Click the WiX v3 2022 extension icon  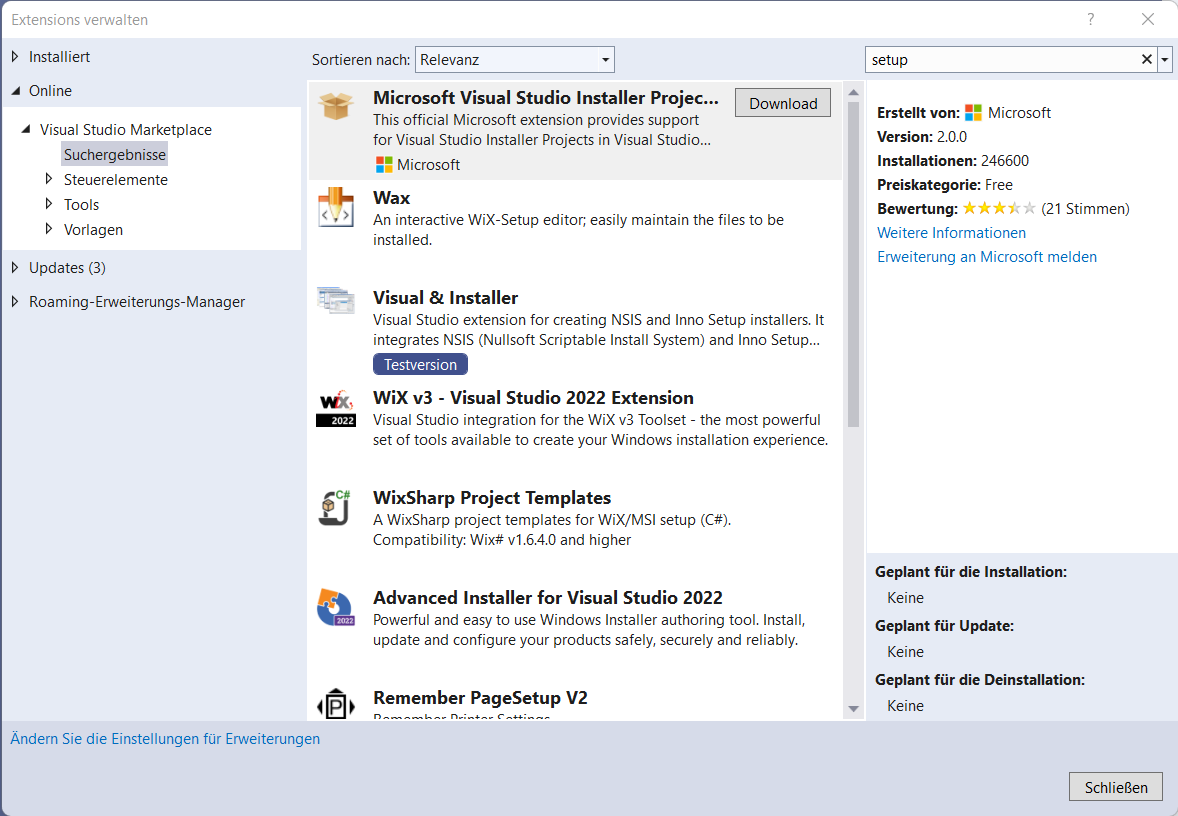point(336,408)
